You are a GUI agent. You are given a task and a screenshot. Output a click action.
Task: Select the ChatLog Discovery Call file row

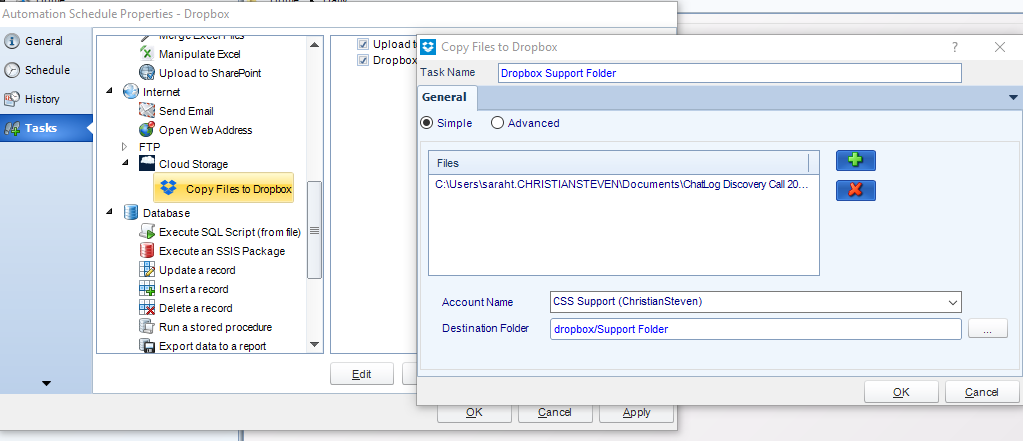tap(623, 185)
